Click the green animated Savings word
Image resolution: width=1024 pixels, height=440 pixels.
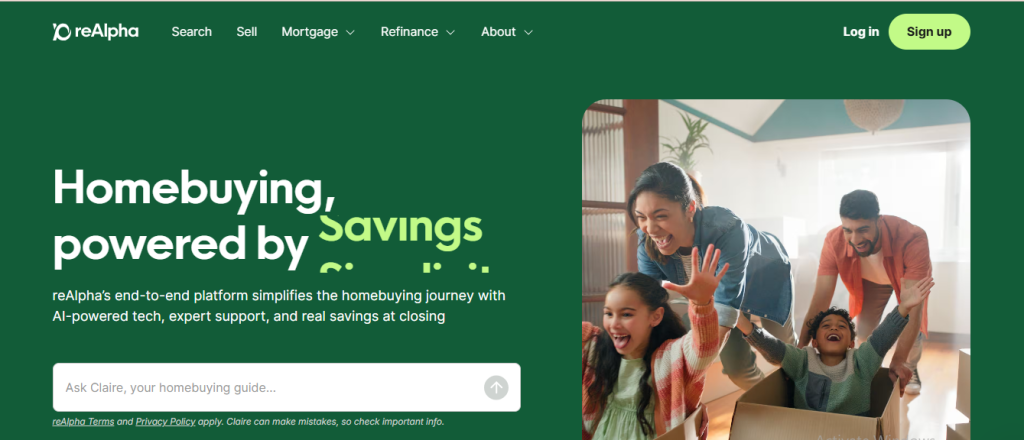[400, 227]
